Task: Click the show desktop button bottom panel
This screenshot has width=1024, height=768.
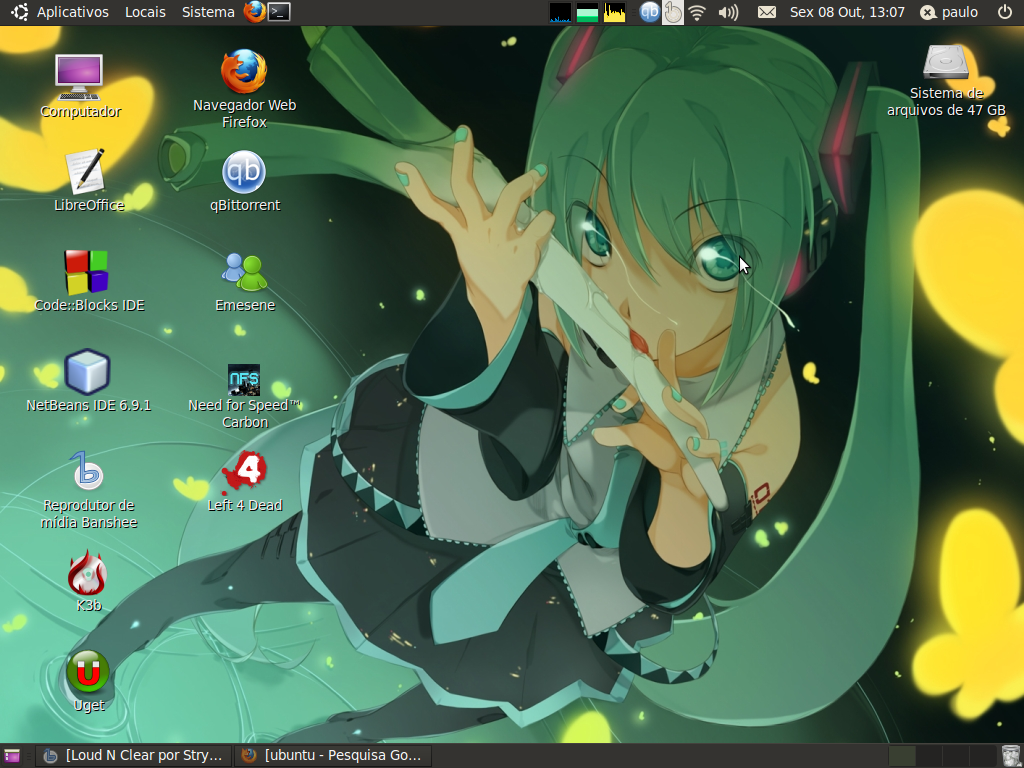Action: [x=12, y=756]
